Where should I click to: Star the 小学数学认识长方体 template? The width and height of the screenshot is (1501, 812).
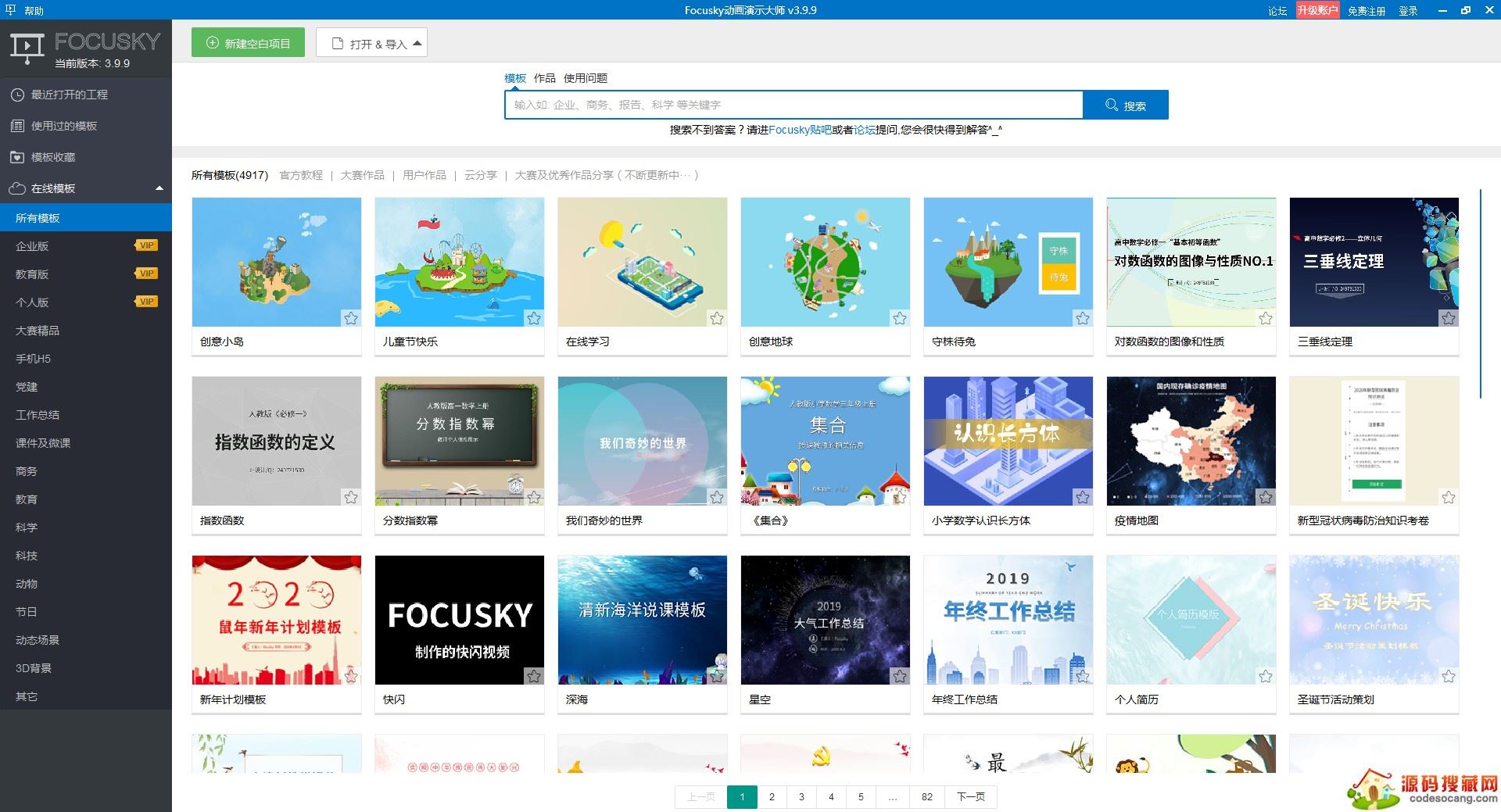click(x=1083, y=497)
